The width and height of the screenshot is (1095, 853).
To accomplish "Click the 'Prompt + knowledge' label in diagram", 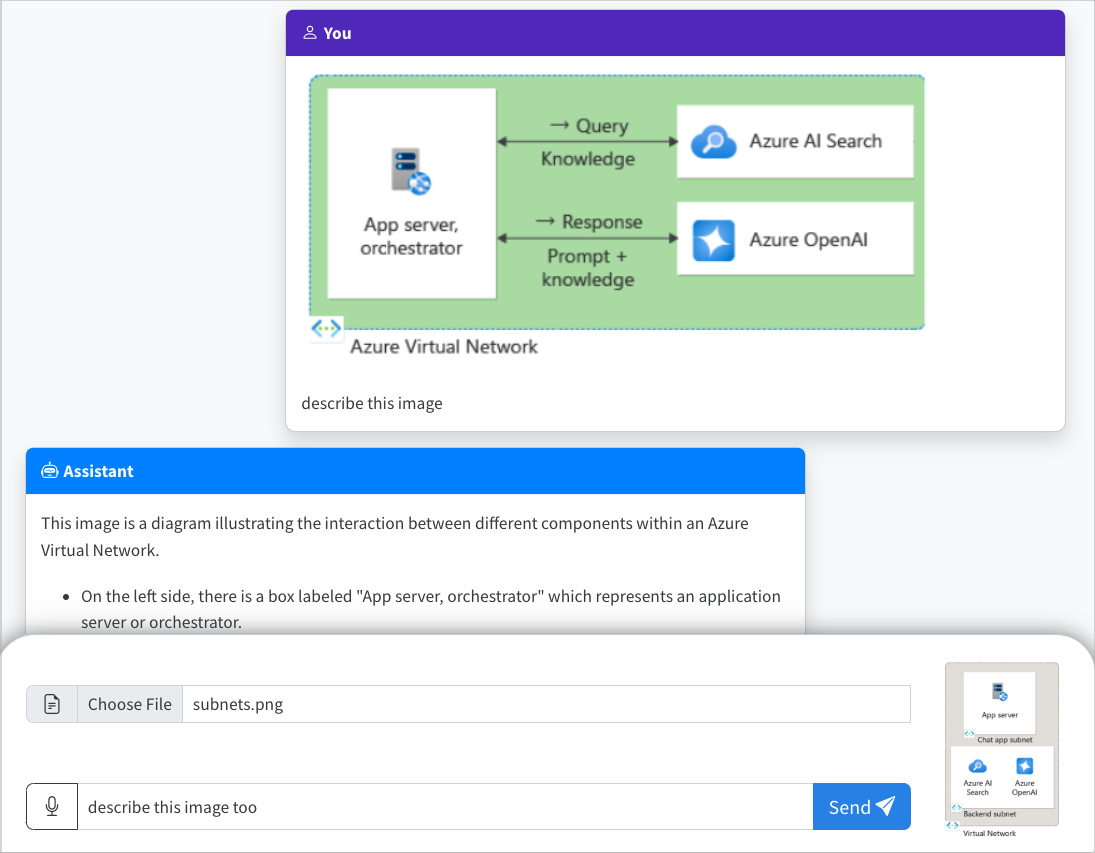I will click(x=588, y=268).
